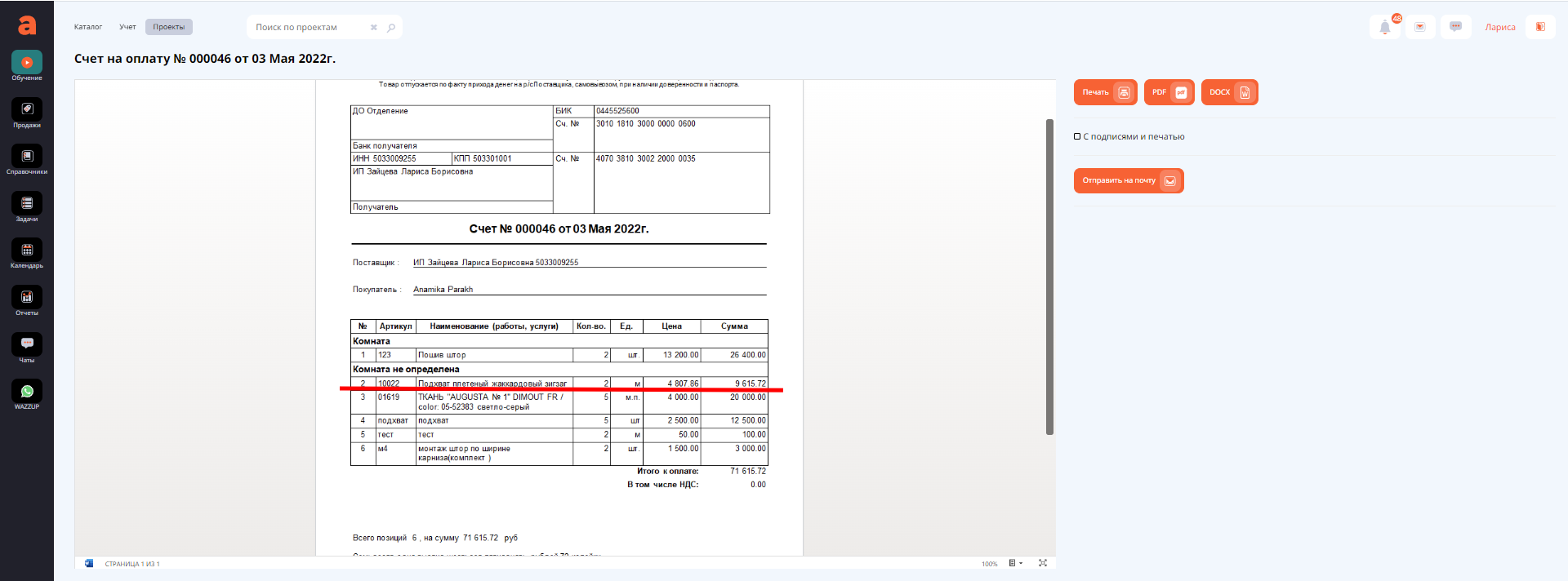Enter fullscreen document view

(x=1043, y=563)
